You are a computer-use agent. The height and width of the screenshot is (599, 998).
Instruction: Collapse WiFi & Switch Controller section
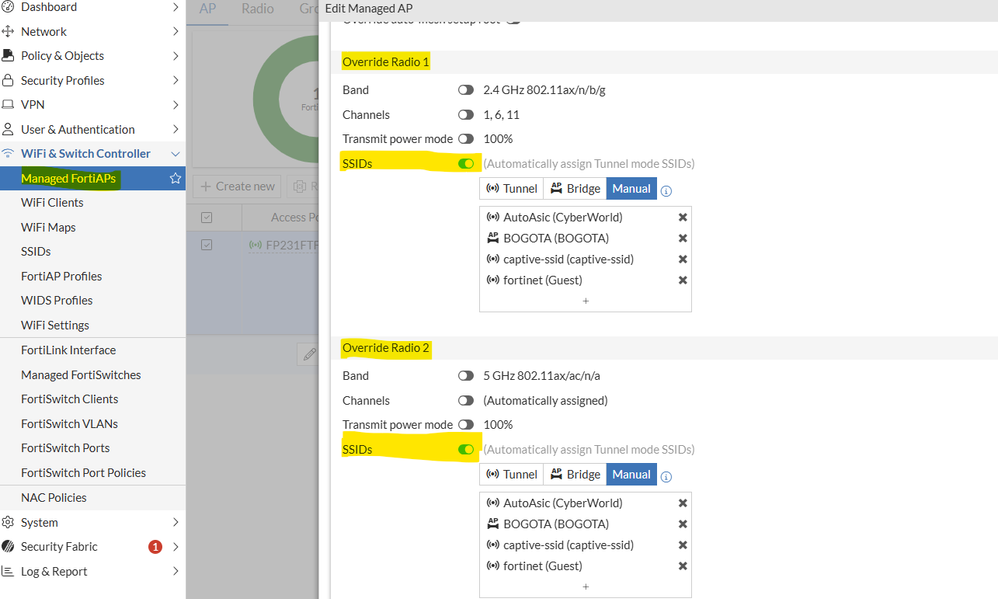click(176, 154)
